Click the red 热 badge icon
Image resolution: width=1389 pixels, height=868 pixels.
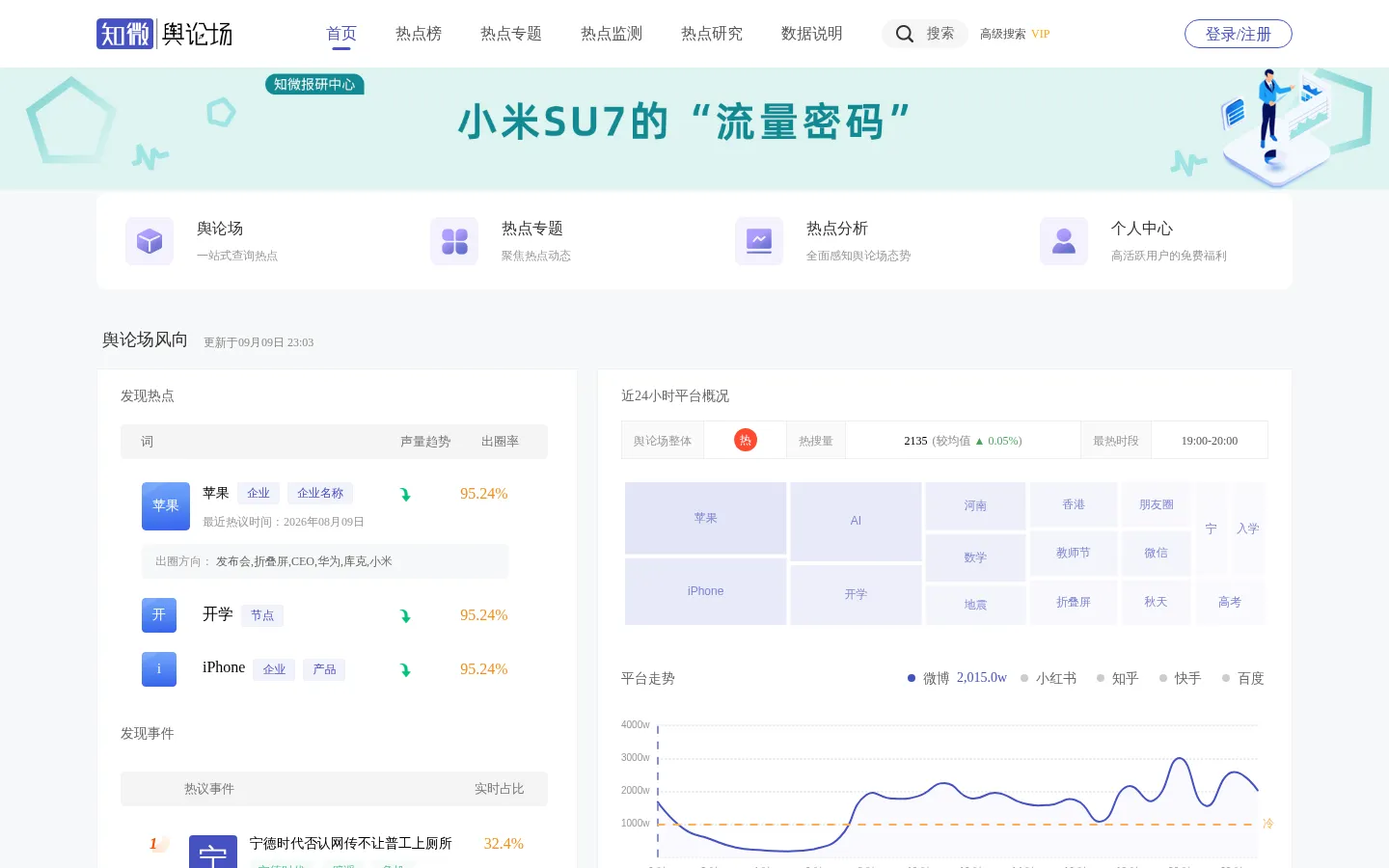746,440
